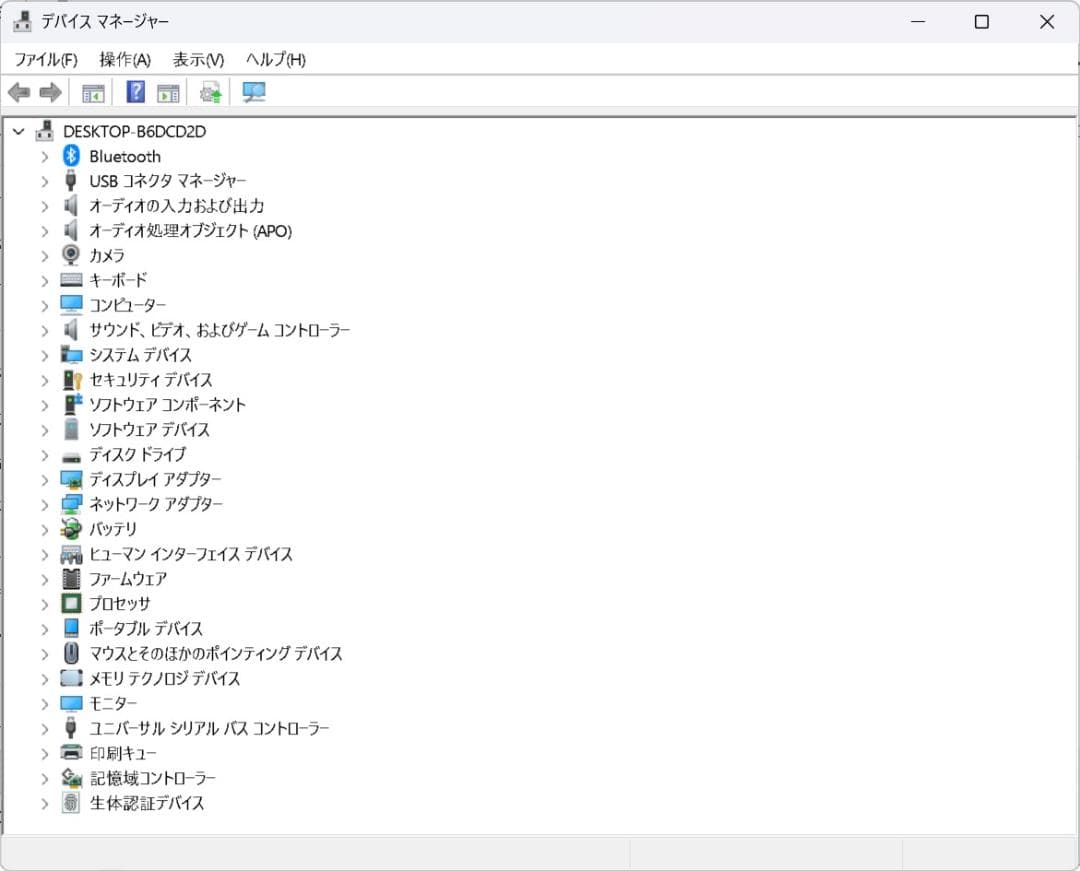Click the Properties toolbar icon

(x=168, y=92)
